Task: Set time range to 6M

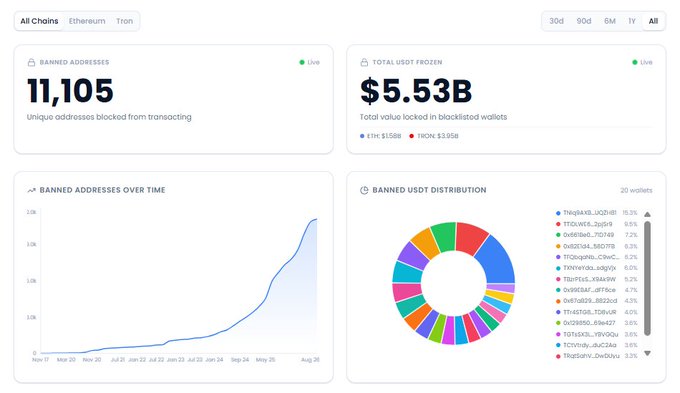Action: [610, 21]
